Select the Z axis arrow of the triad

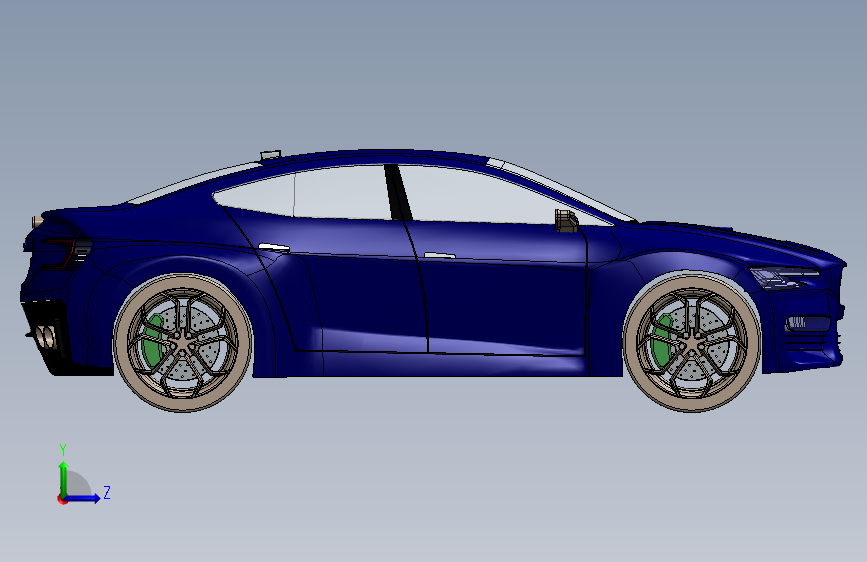[83, 498]
